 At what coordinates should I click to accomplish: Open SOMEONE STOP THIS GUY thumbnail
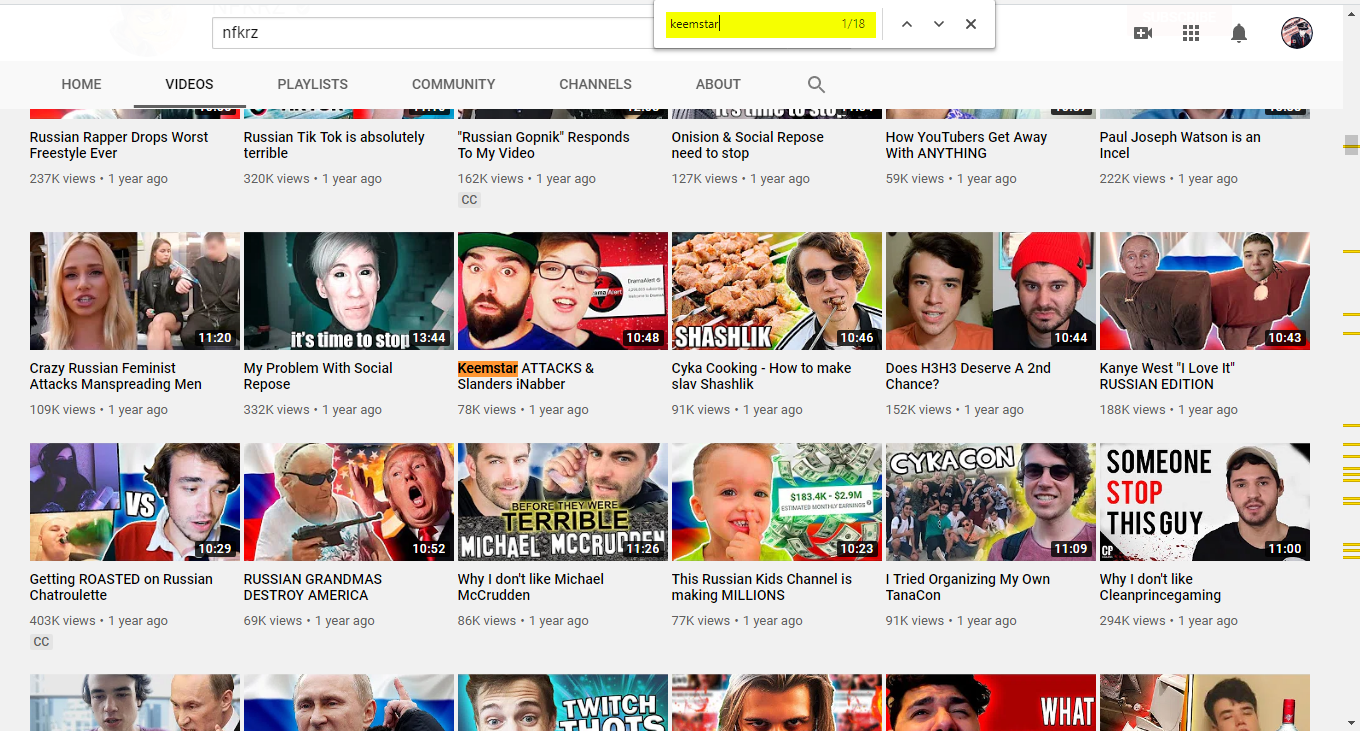pyautogui.click(x=1205, y=502)
